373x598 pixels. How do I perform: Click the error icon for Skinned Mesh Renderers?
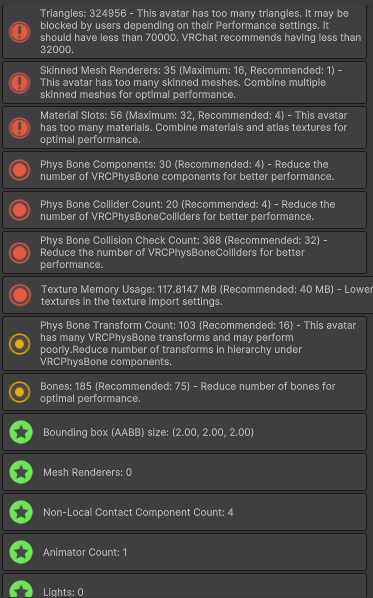19,82
